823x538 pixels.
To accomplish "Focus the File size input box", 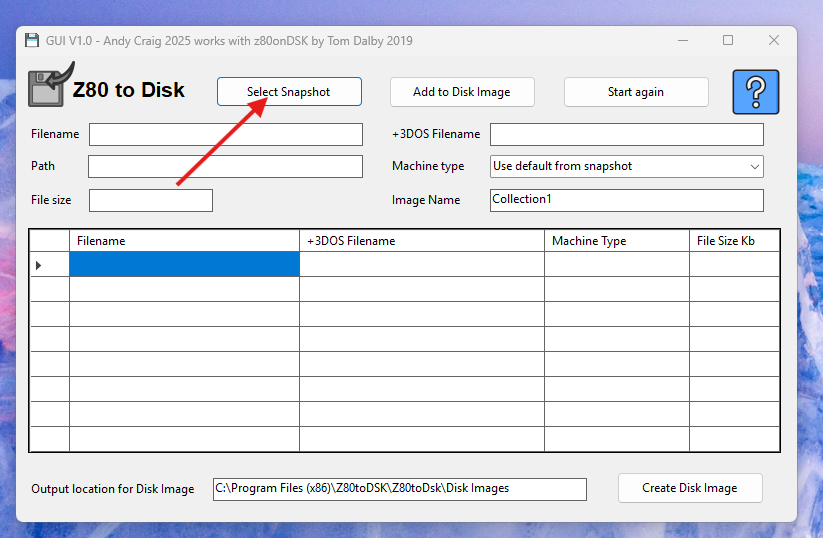I will coord(150,200).
